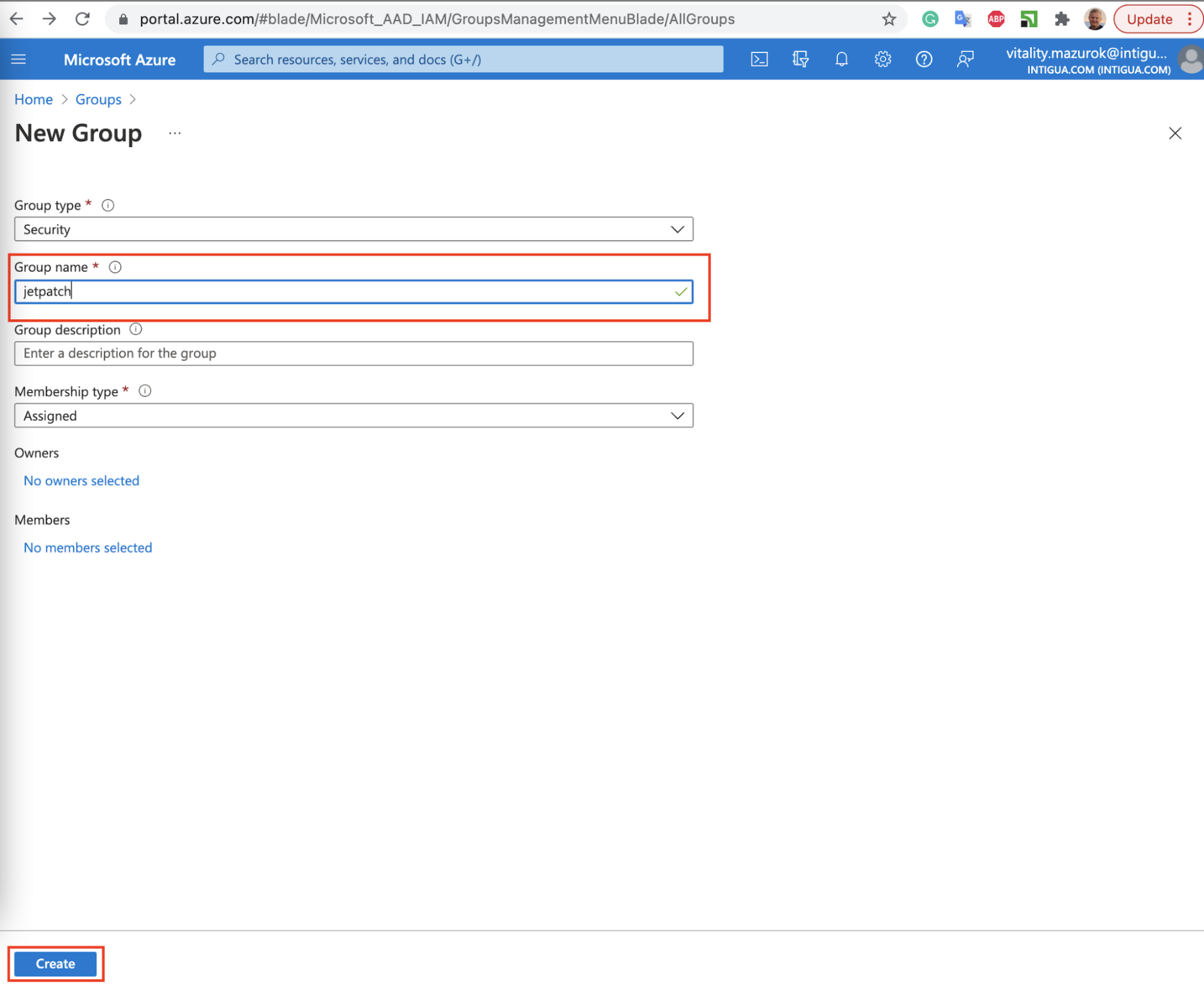Open the help question mark icon
Image resolution: width=1204 pixels, height=987 pixels.
tap(923, 59)
